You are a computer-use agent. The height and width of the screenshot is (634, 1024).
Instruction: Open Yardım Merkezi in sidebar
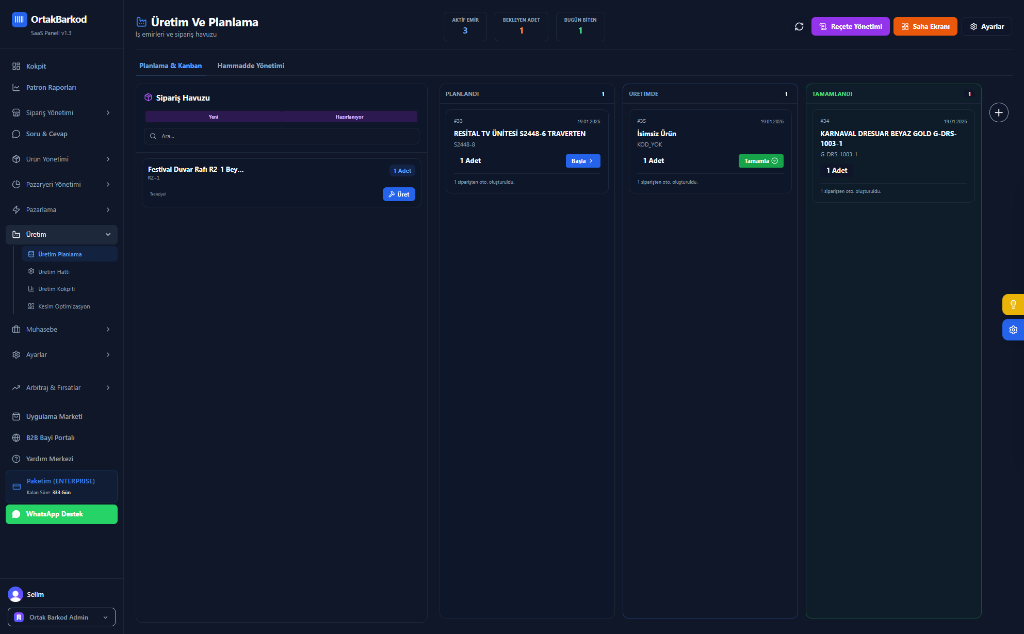(x=49, y=459)
